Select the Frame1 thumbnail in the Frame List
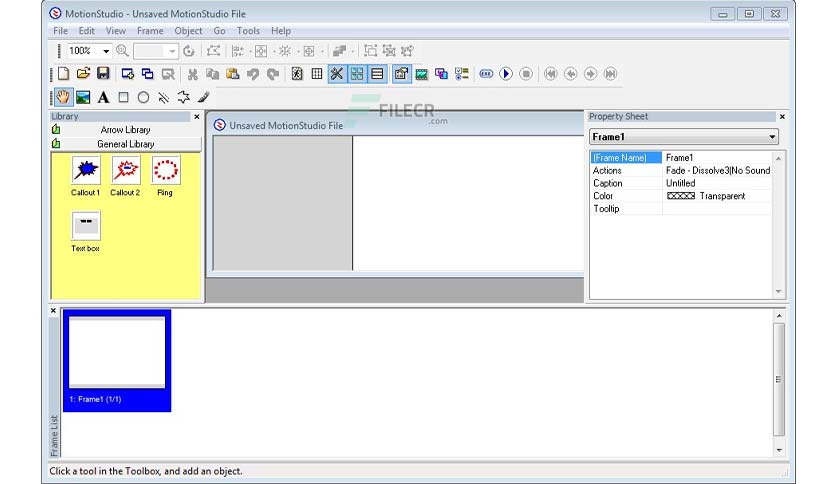The image size is (836, 484). pos(117,361)
